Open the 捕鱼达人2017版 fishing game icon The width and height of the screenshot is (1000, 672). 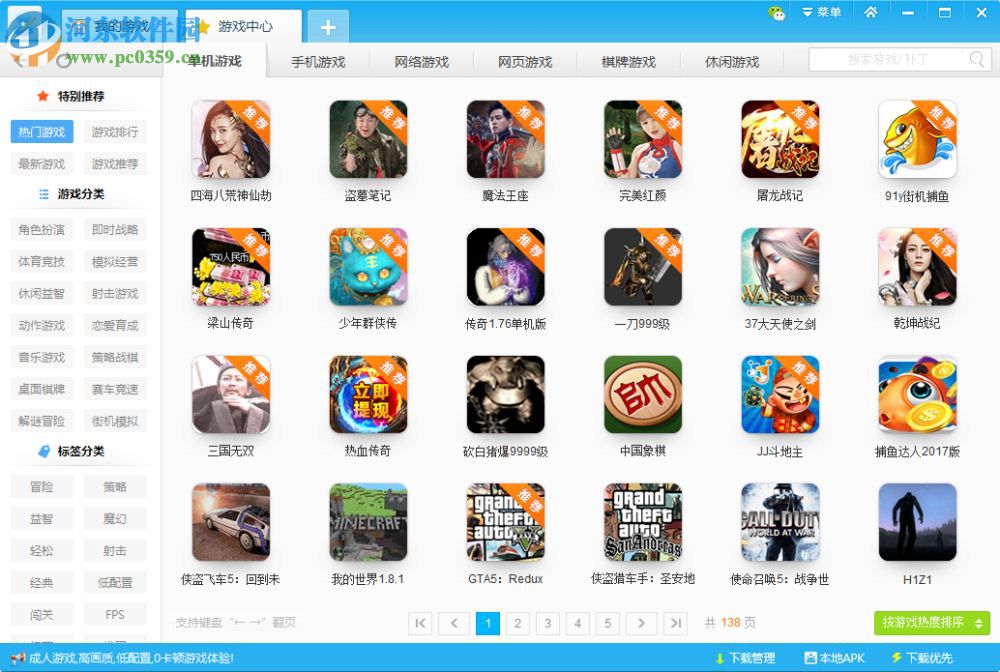[x=917, y=395]
